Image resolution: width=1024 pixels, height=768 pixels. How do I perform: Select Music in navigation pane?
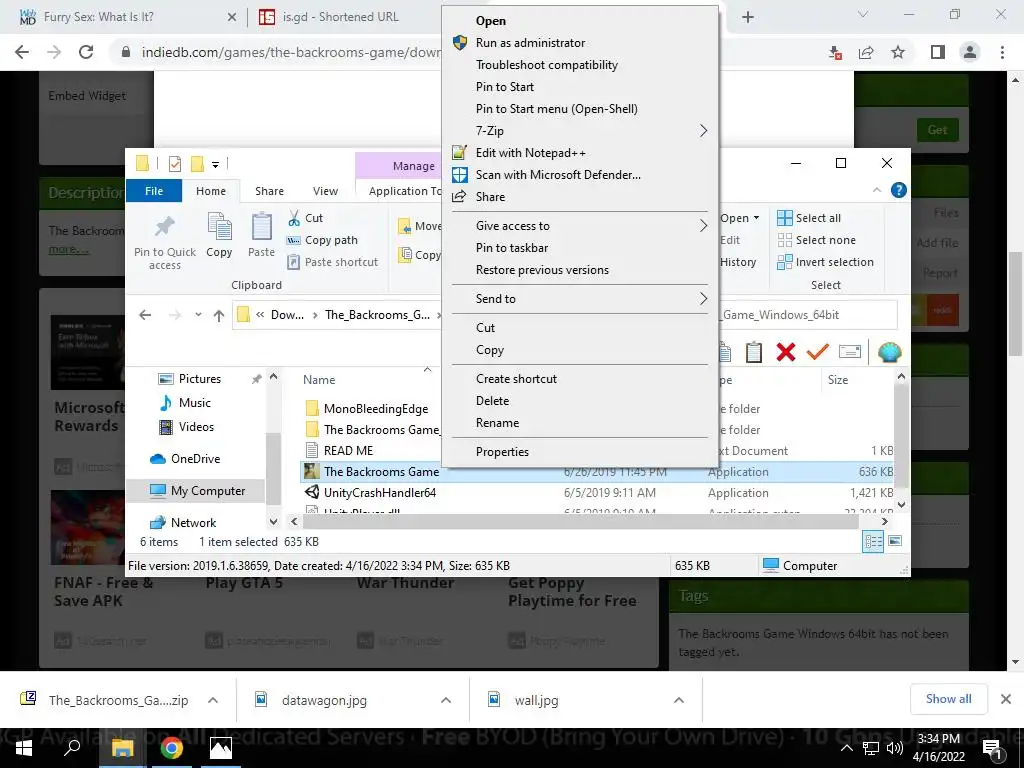195,403
